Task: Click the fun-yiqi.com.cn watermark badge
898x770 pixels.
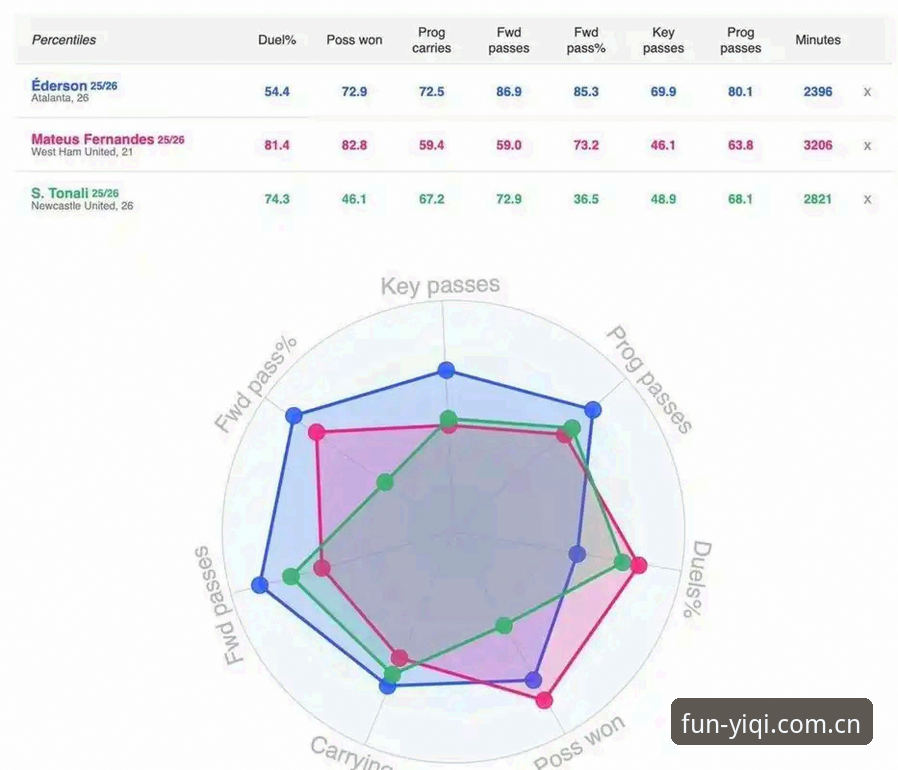Action: (771, 722)
